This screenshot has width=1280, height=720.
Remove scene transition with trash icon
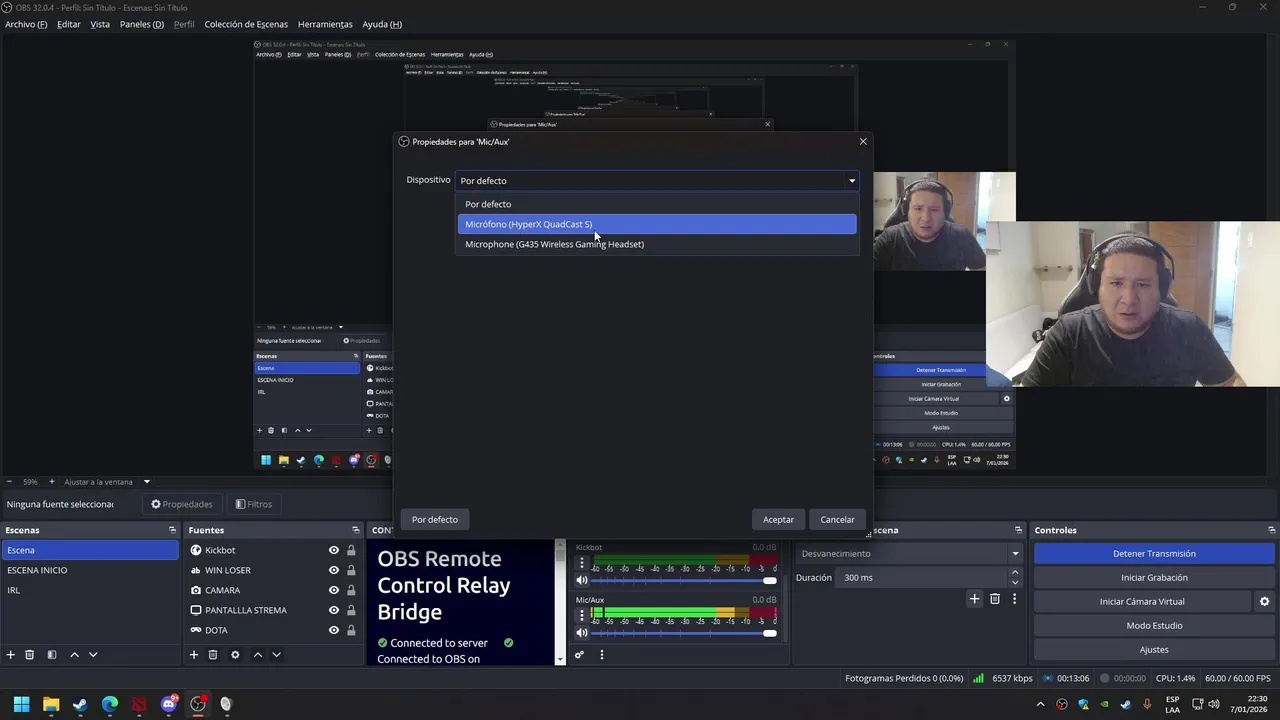point(995,599)
